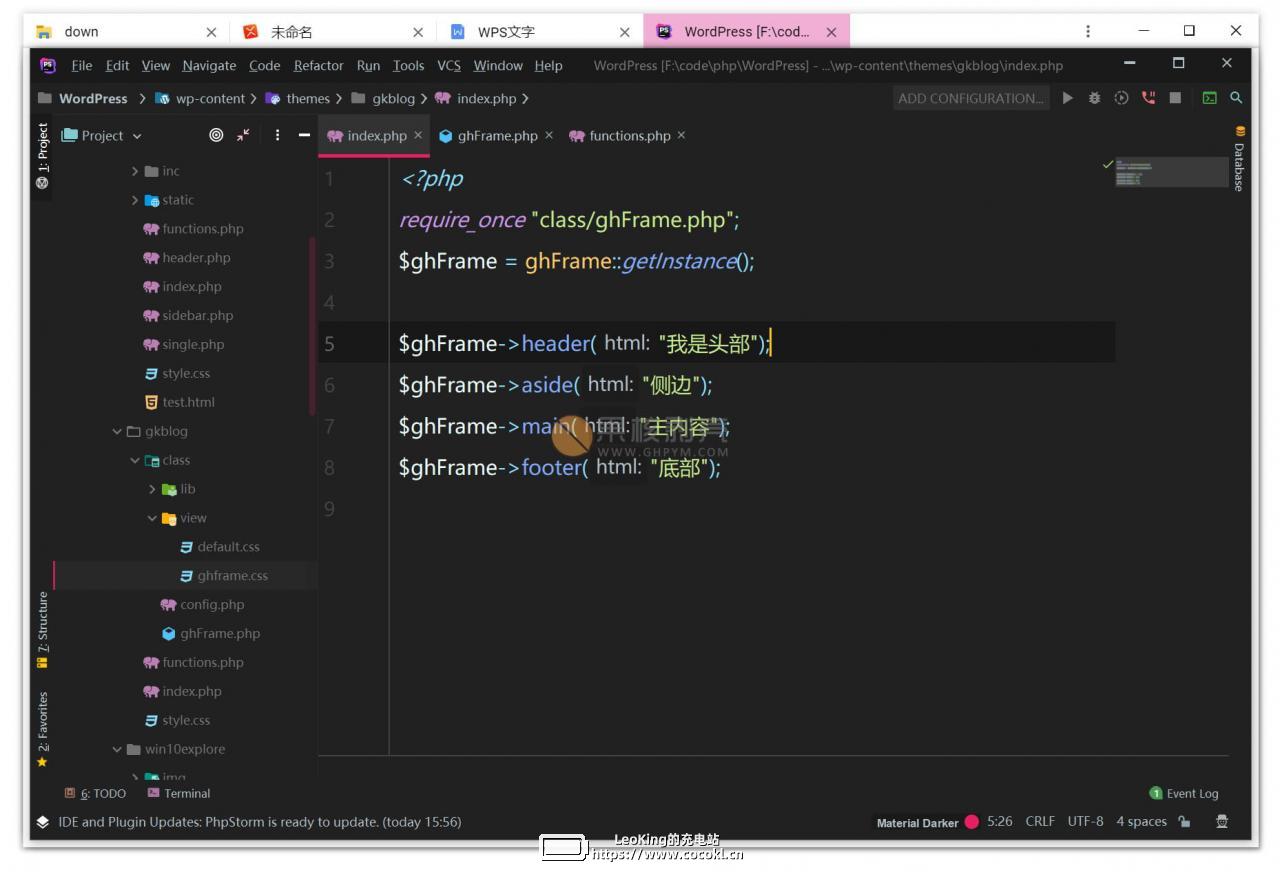Viewport: 1280px width, 872px height.
Task: Open the TODO tool window
Action: tap(95, 793)
